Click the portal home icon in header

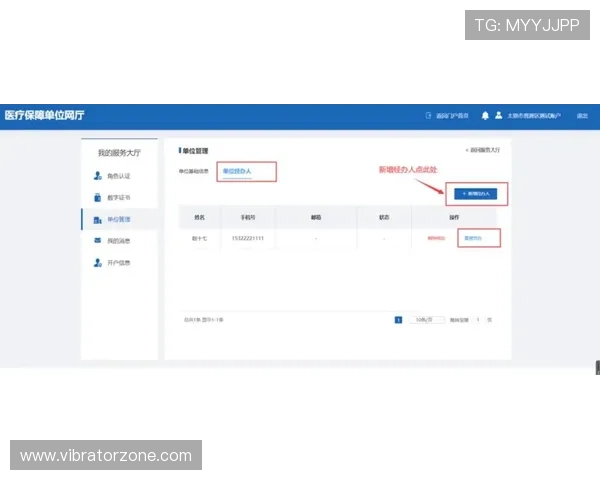pyautogui.click(x=428, y=116)
